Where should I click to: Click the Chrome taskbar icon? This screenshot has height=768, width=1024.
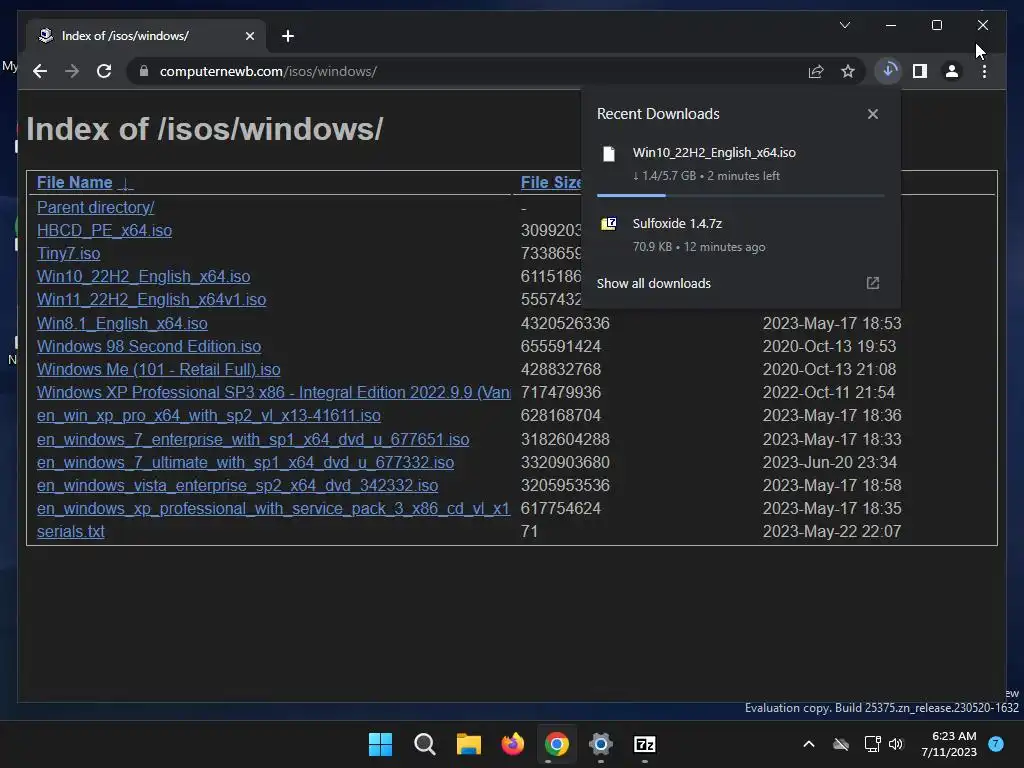click(x=556, y=744)
